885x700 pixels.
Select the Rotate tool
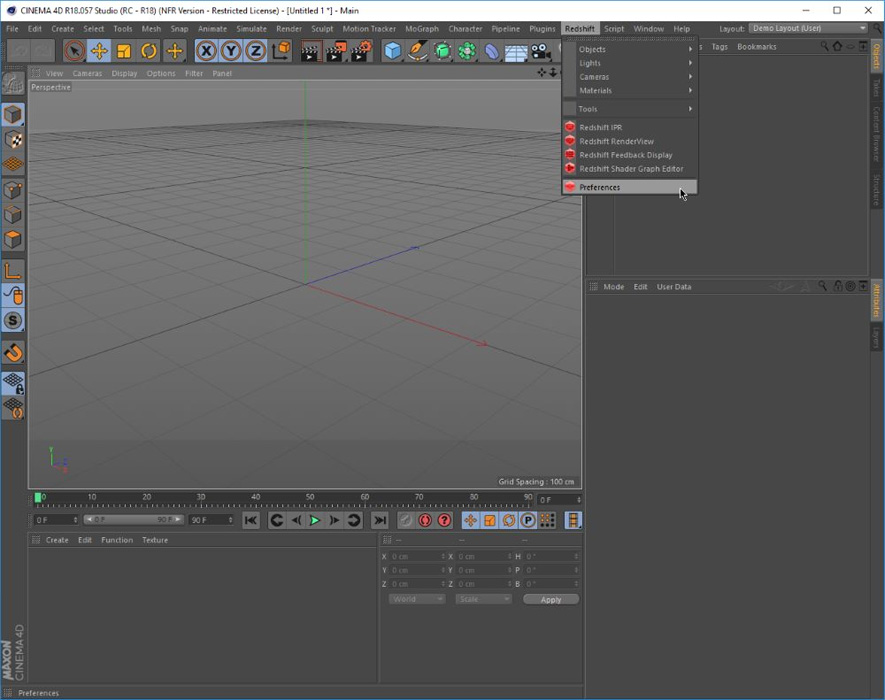click(x=149, y=51)
